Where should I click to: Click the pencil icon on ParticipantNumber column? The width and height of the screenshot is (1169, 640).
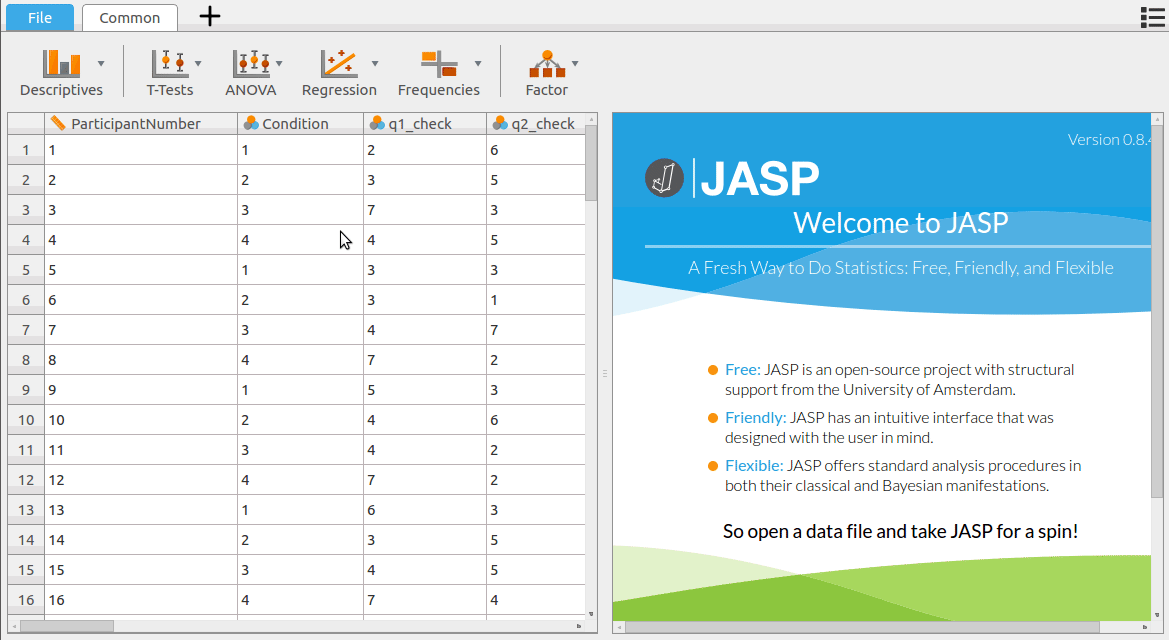click(57, 123)
